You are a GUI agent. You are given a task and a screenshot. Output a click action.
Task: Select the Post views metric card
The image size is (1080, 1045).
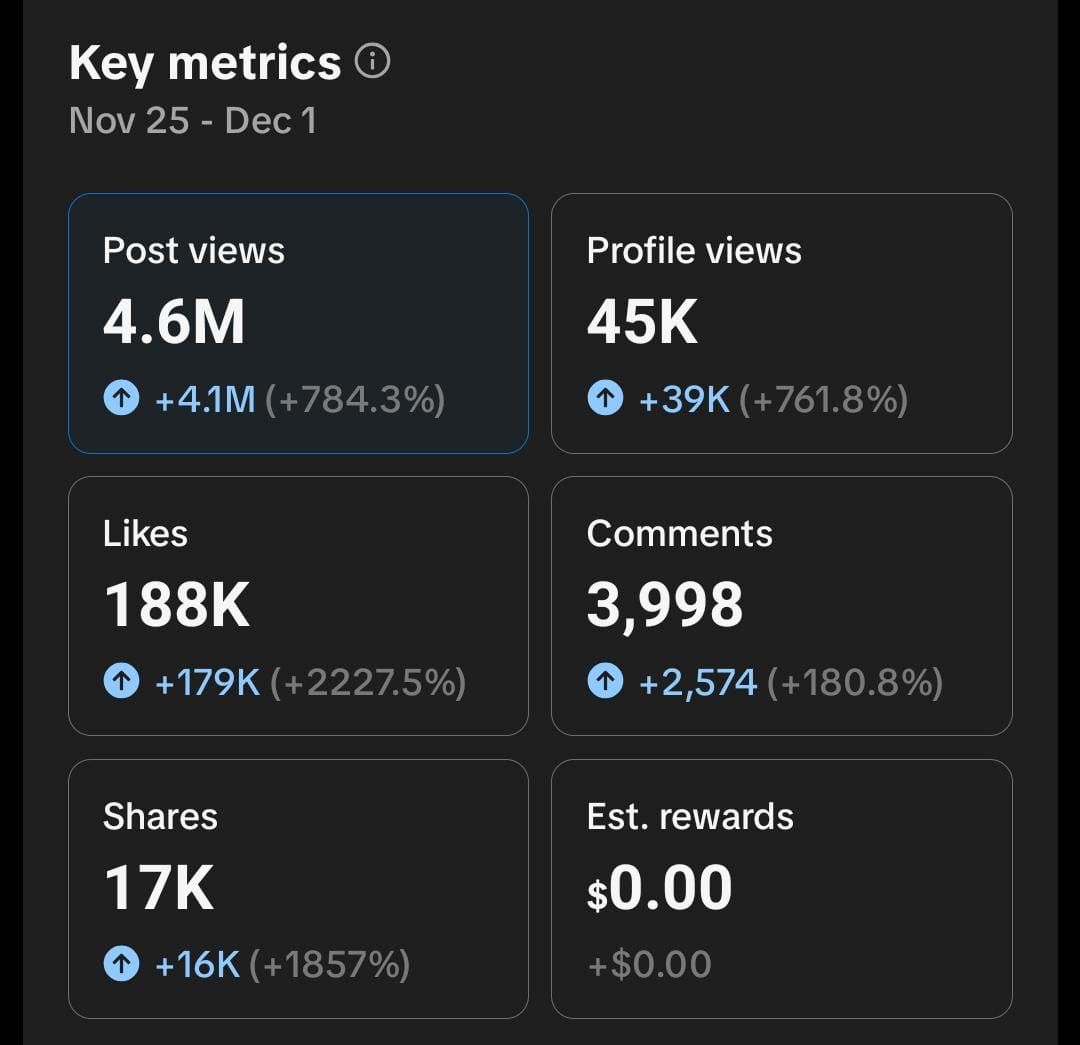point(298,325)
